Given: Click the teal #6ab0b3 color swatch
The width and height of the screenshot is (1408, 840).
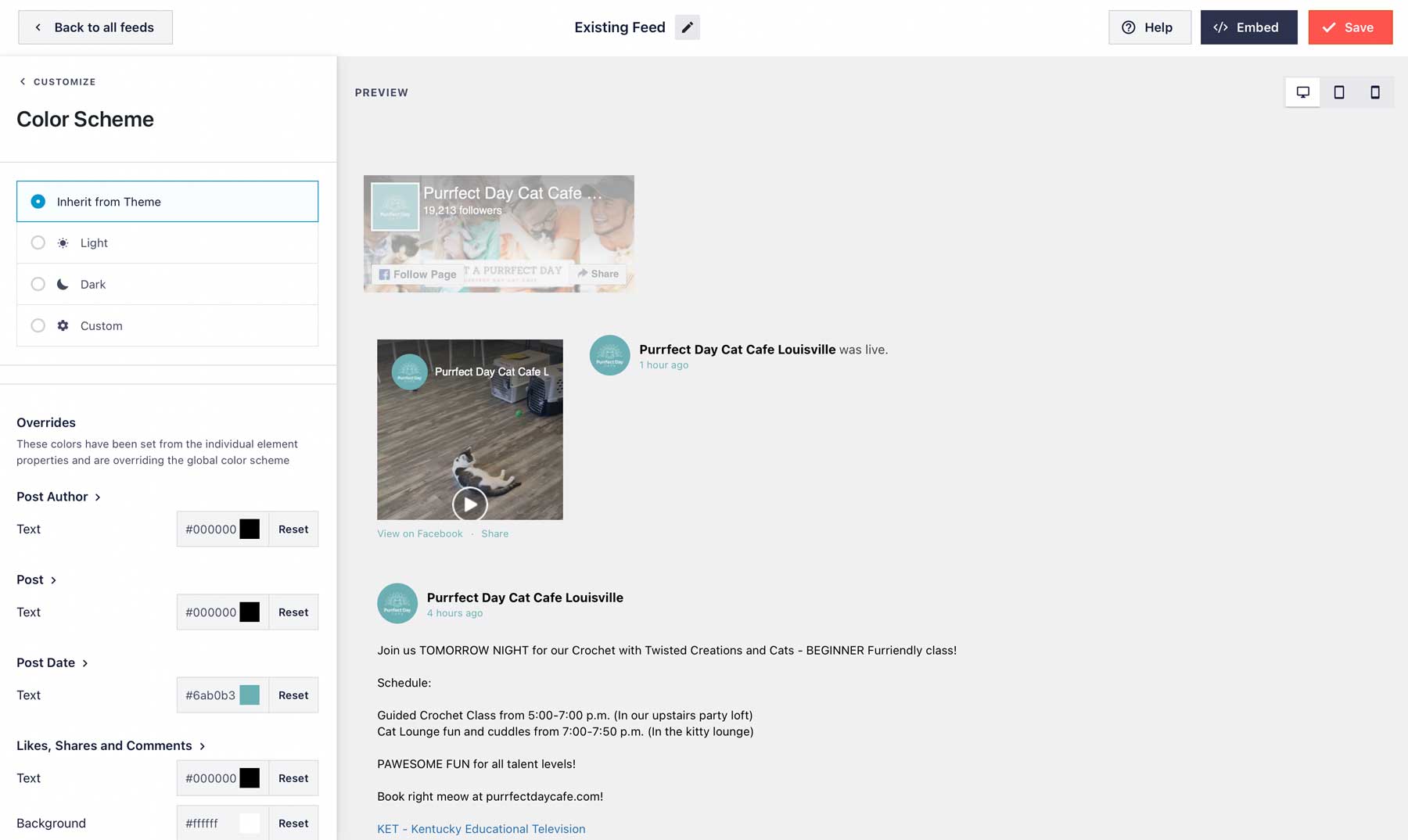Looking at the screenshot, I should pyautogui.click(x=250, y=695).
